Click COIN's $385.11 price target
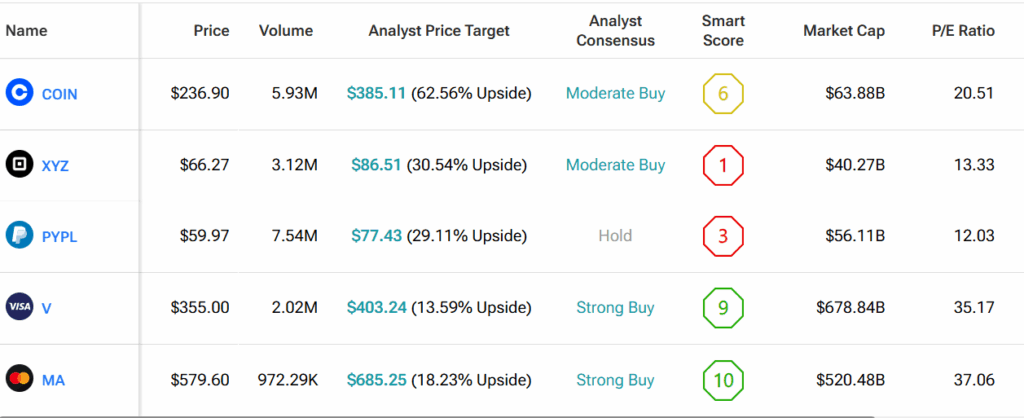 [376, 93]
